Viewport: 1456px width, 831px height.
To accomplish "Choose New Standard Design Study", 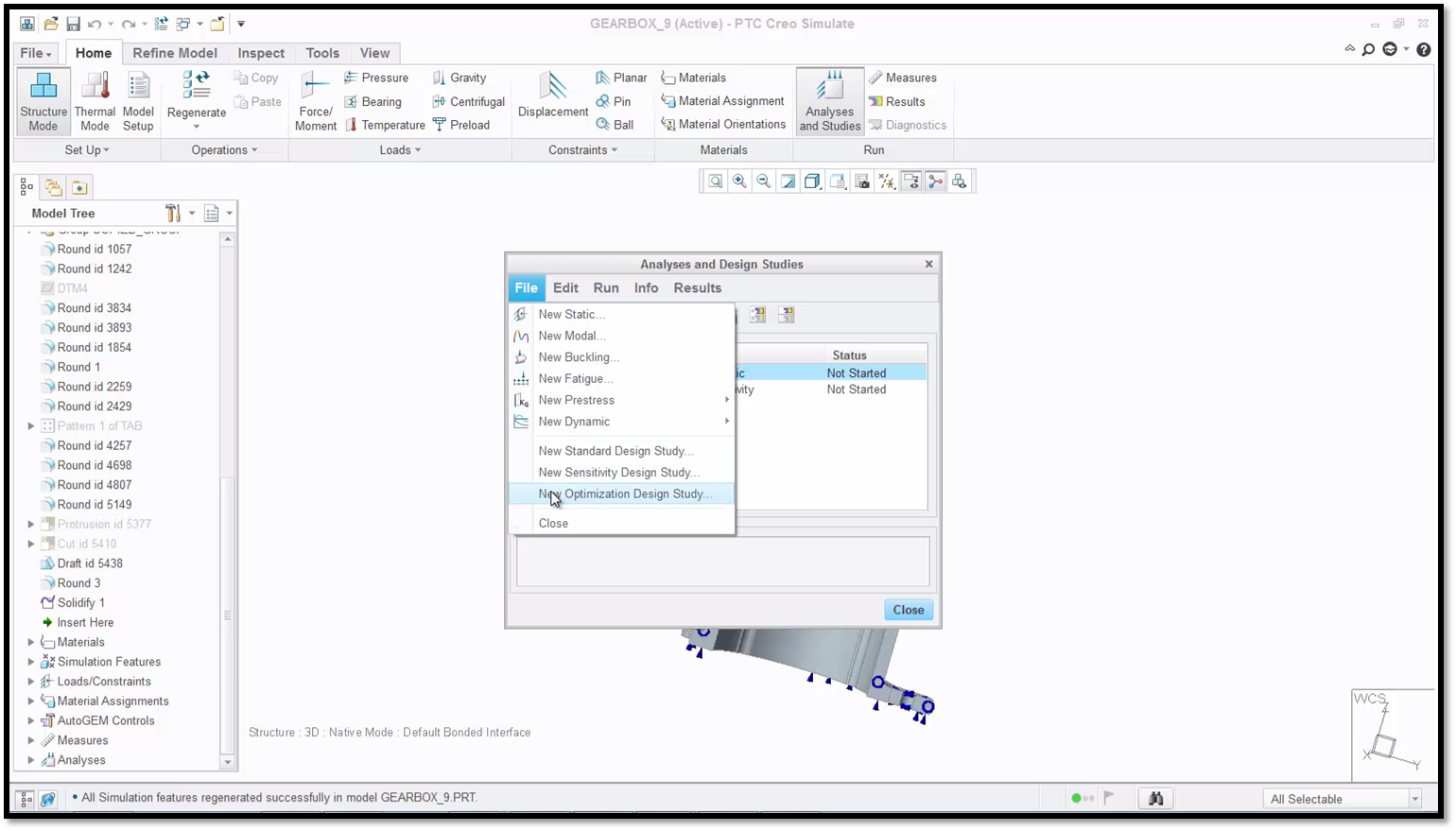I will [622, 451].
